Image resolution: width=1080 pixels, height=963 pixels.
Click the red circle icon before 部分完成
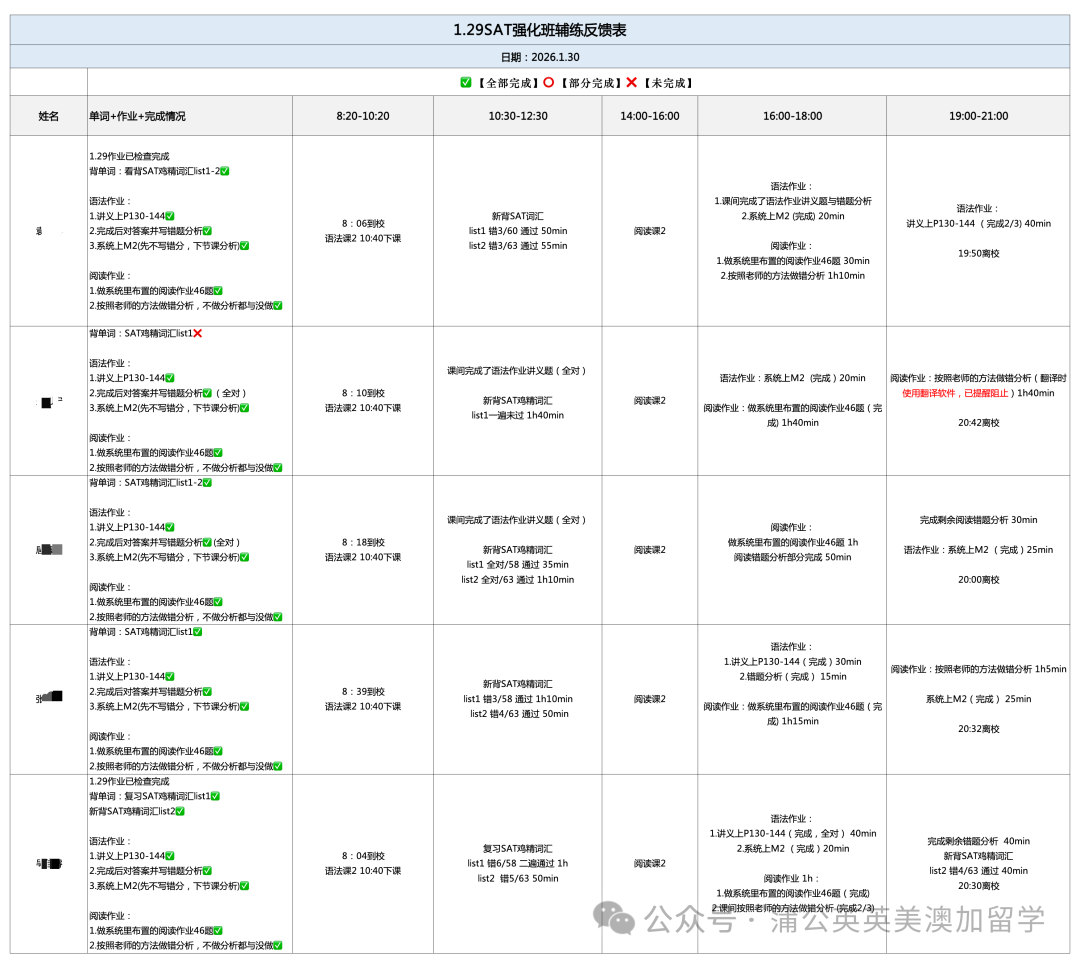[548, 83]
